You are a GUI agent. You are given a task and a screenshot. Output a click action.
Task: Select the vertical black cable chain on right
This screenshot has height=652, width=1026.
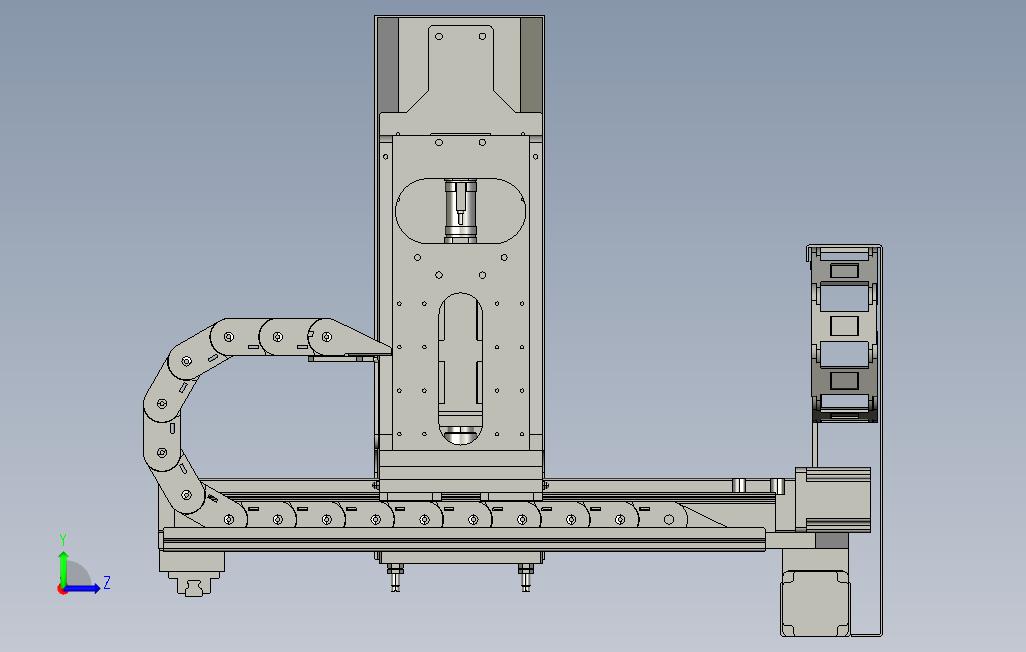click(x=844, y=336)
